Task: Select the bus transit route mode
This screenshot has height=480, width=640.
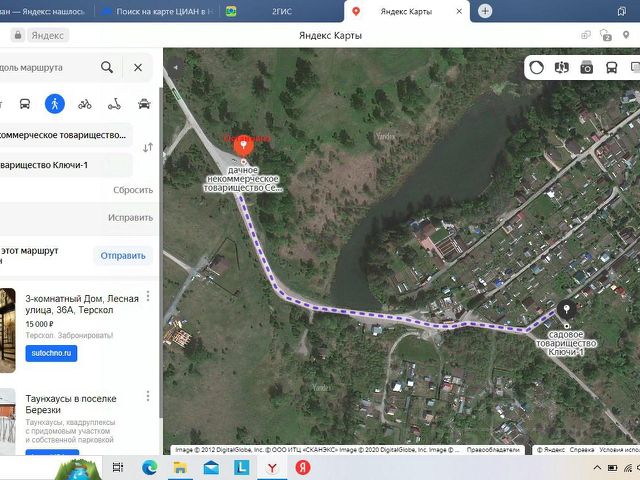Action: (25, 104)
